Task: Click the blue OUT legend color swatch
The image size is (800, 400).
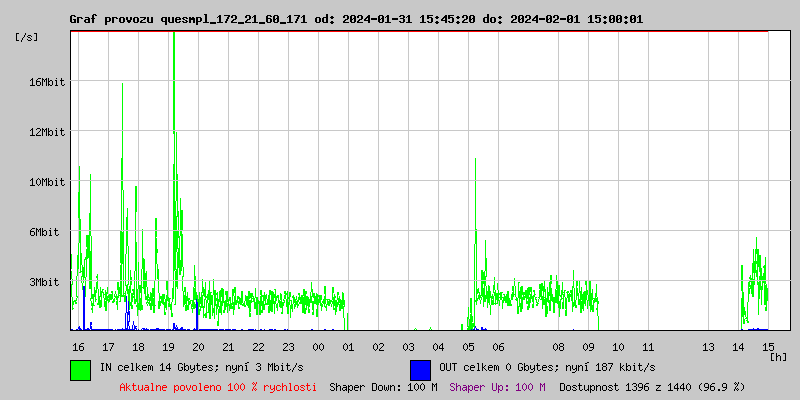Action: click(420, 369)
